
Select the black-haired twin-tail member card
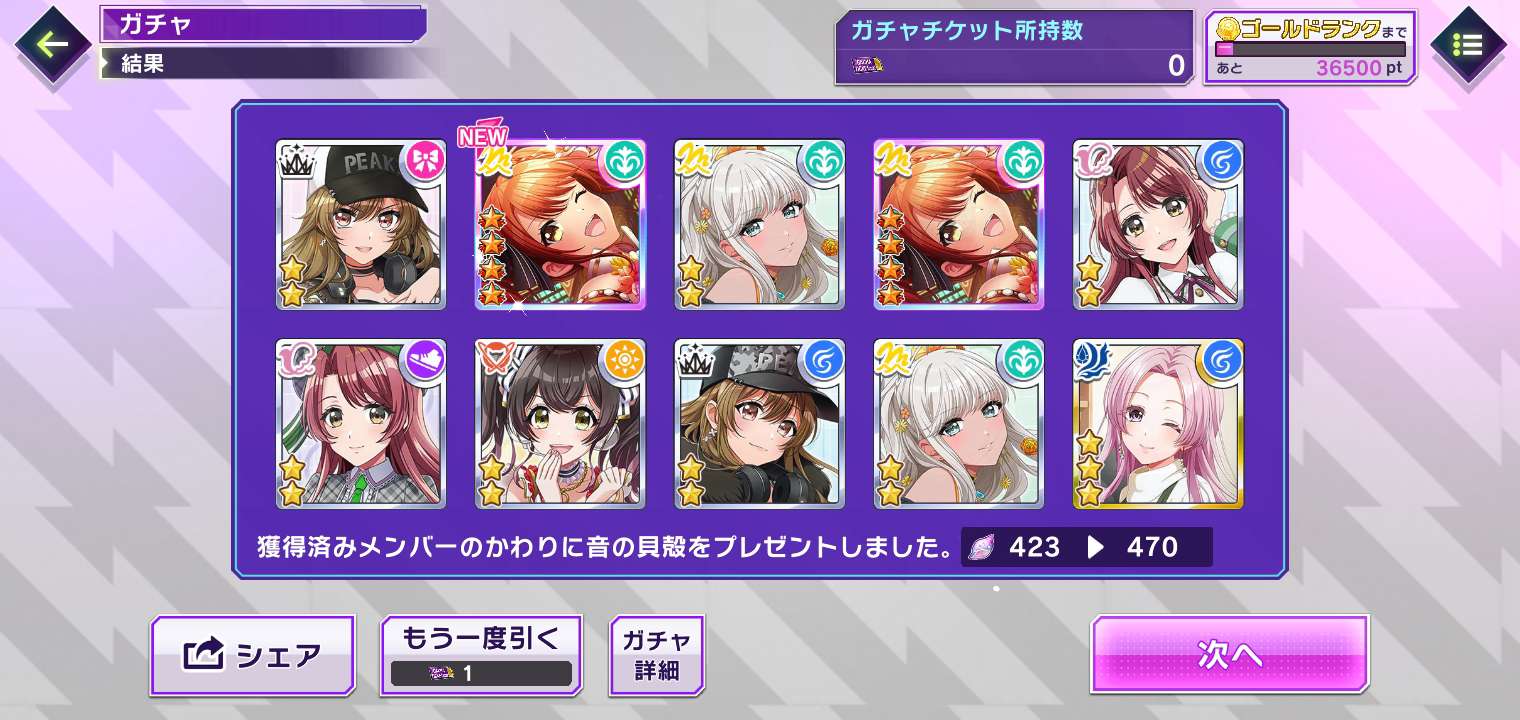coord(560,424)
